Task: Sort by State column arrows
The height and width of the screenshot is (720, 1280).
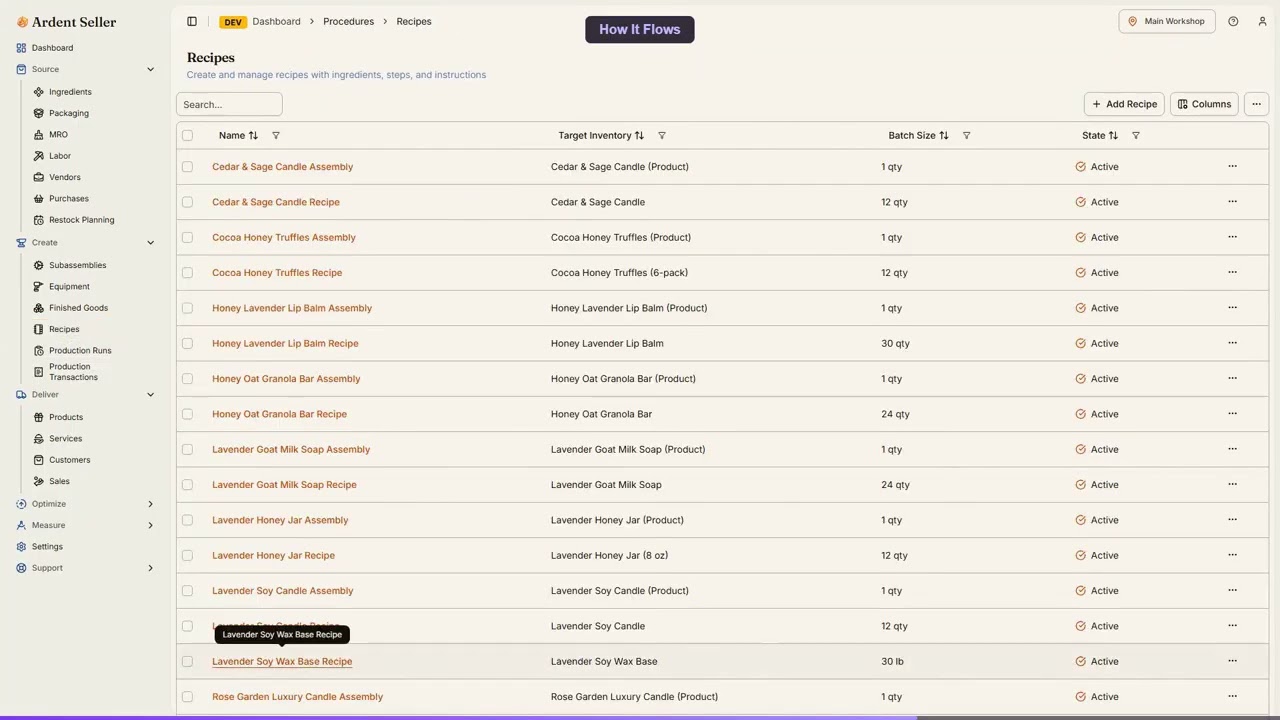Action: (1113, 135)
